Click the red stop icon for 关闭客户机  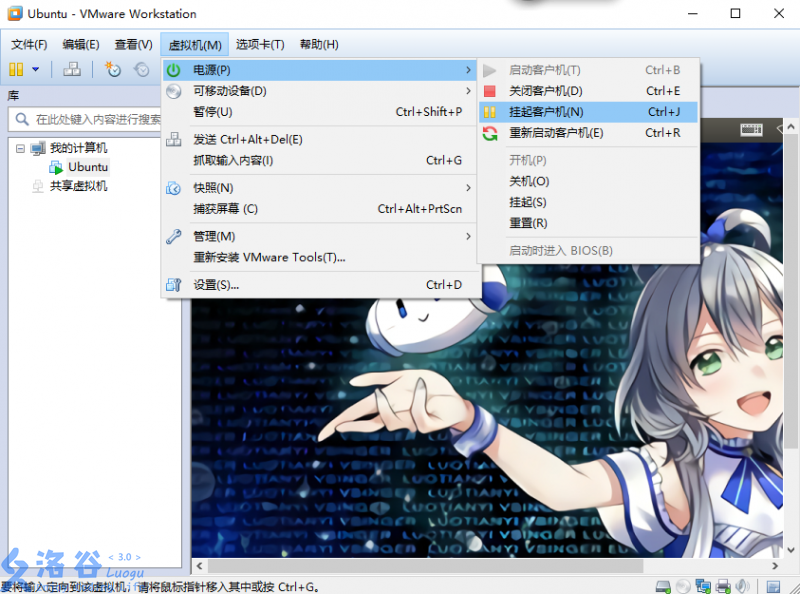490,91
